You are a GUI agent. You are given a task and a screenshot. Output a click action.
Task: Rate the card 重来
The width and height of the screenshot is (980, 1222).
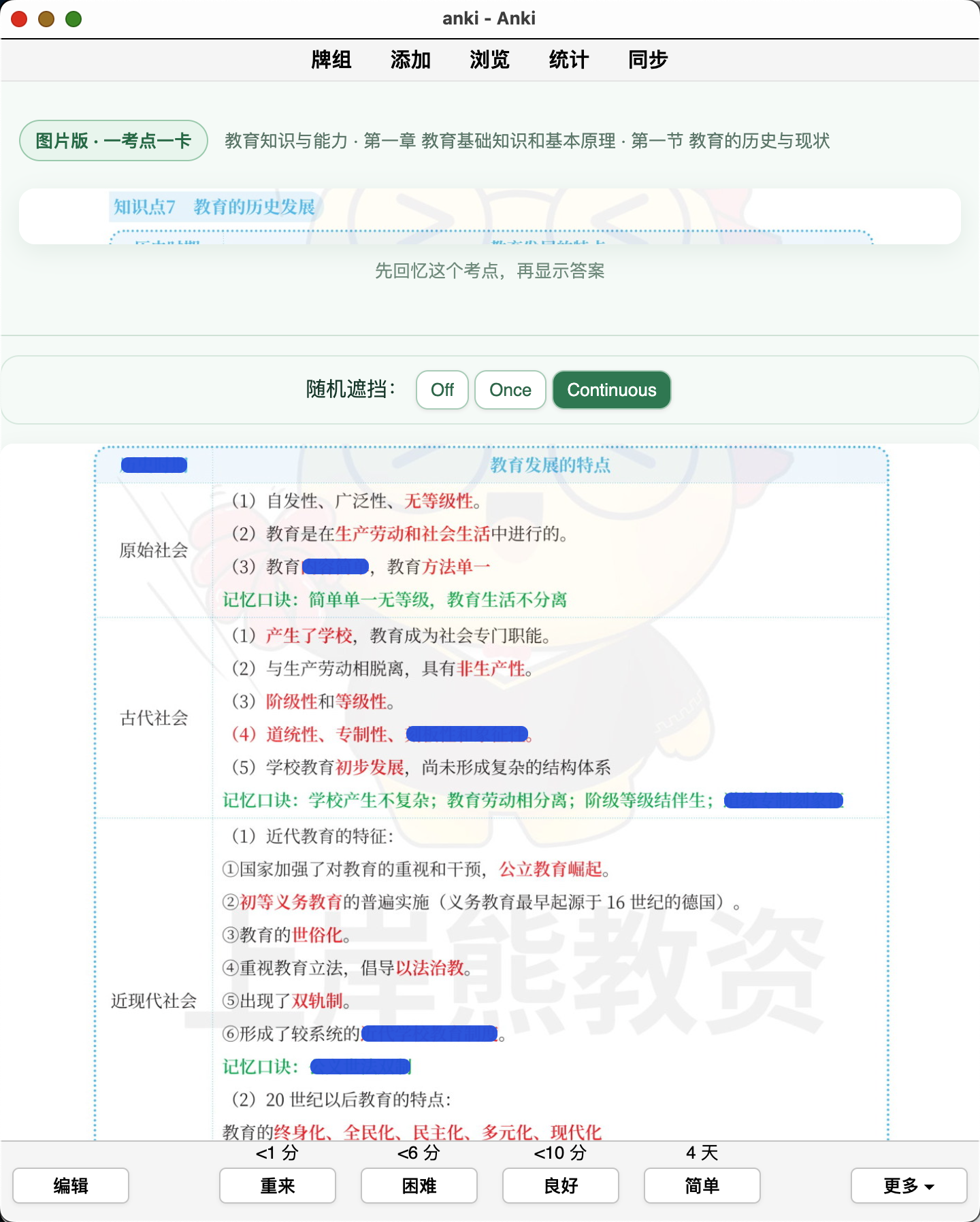pos(278,1186)
